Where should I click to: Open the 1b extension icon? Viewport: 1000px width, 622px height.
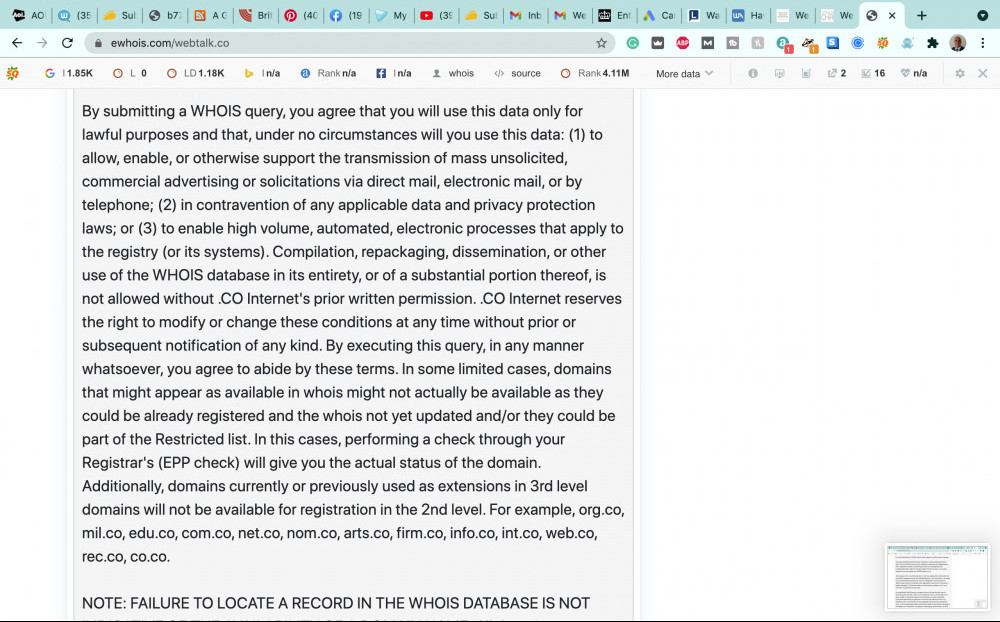(x=733, y=43)
